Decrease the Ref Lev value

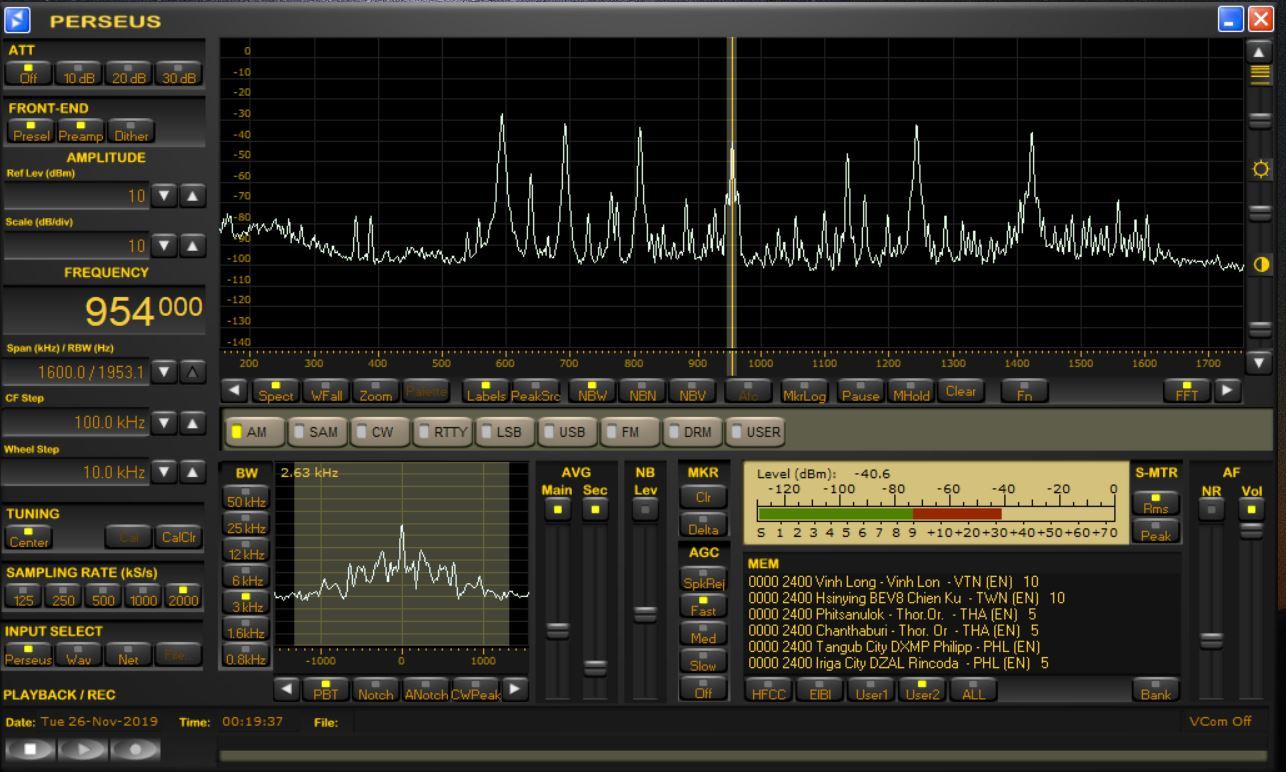(165, 196)
